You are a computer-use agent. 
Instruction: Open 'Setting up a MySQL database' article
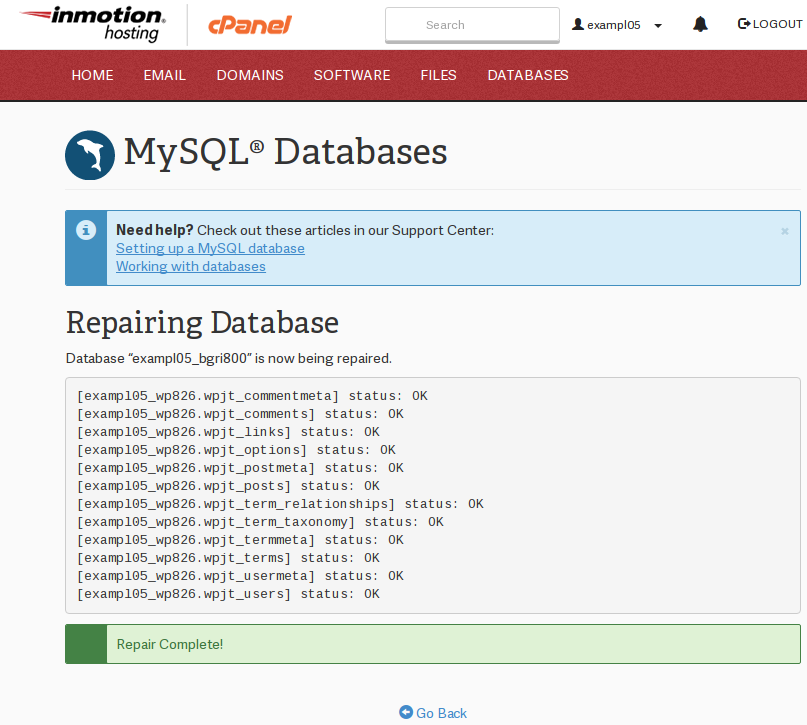(x=210, y=248)
